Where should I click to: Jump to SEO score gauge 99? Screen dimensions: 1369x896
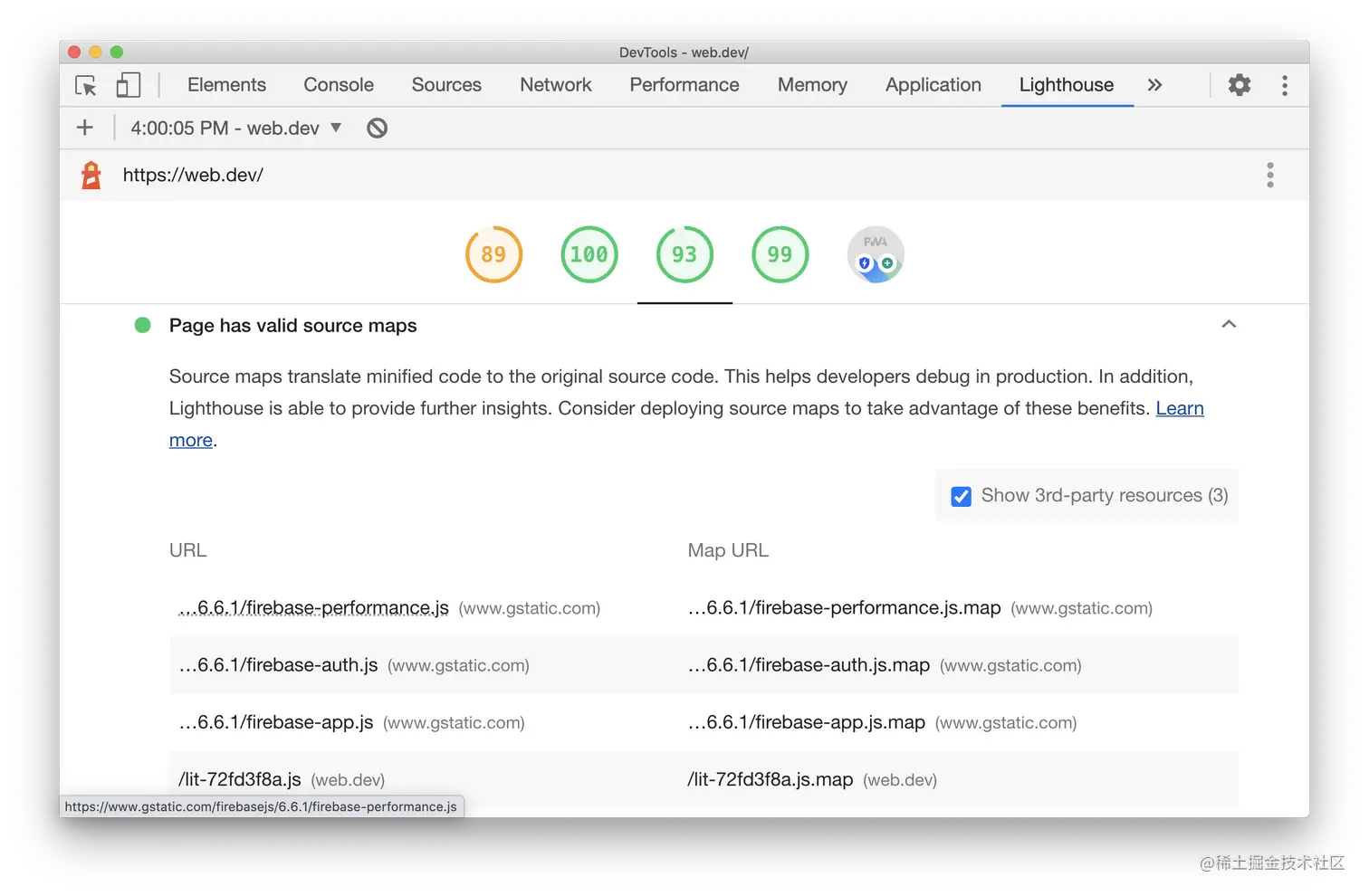780,254
